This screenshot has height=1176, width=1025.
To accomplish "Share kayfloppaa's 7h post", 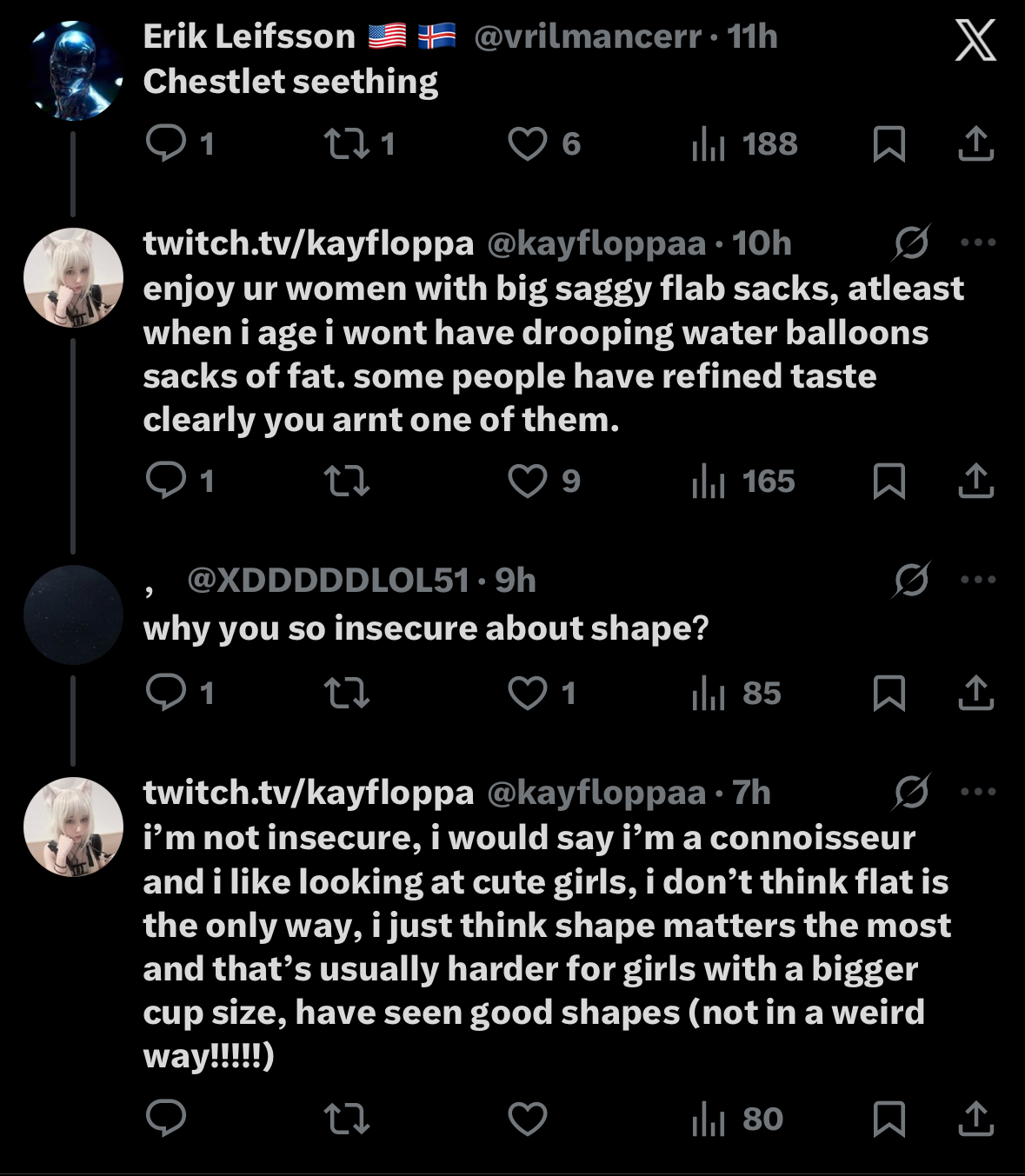I will [x=975, y=1119].
